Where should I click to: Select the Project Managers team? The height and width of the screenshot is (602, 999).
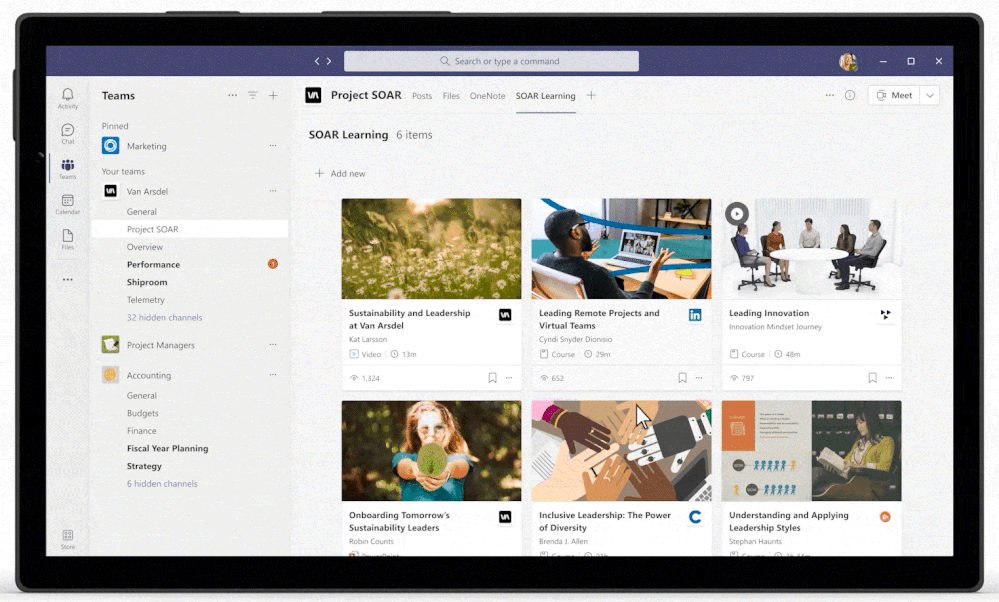(190, 345)
